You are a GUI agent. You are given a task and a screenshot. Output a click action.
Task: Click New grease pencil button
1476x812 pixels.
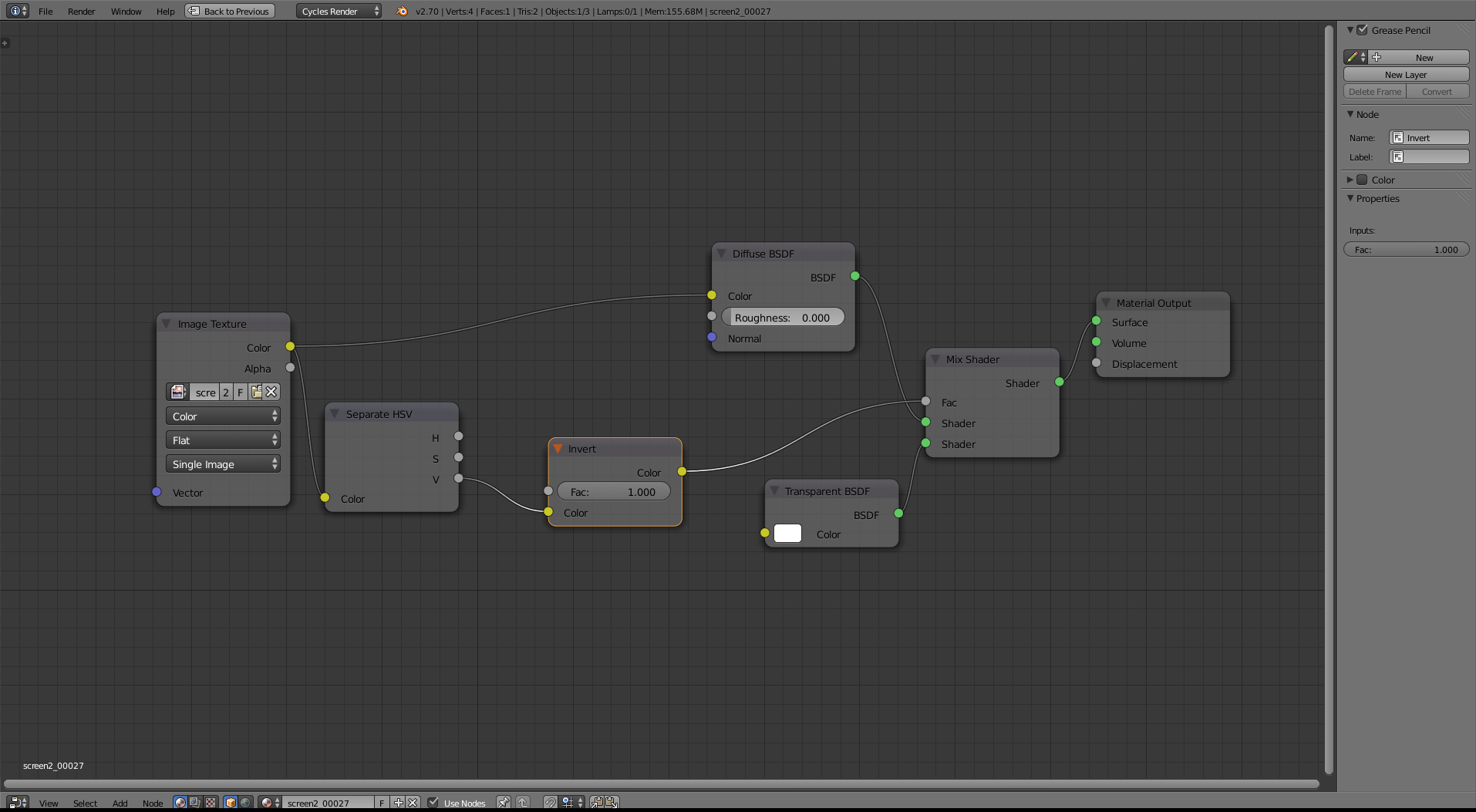click(1419, 57)
